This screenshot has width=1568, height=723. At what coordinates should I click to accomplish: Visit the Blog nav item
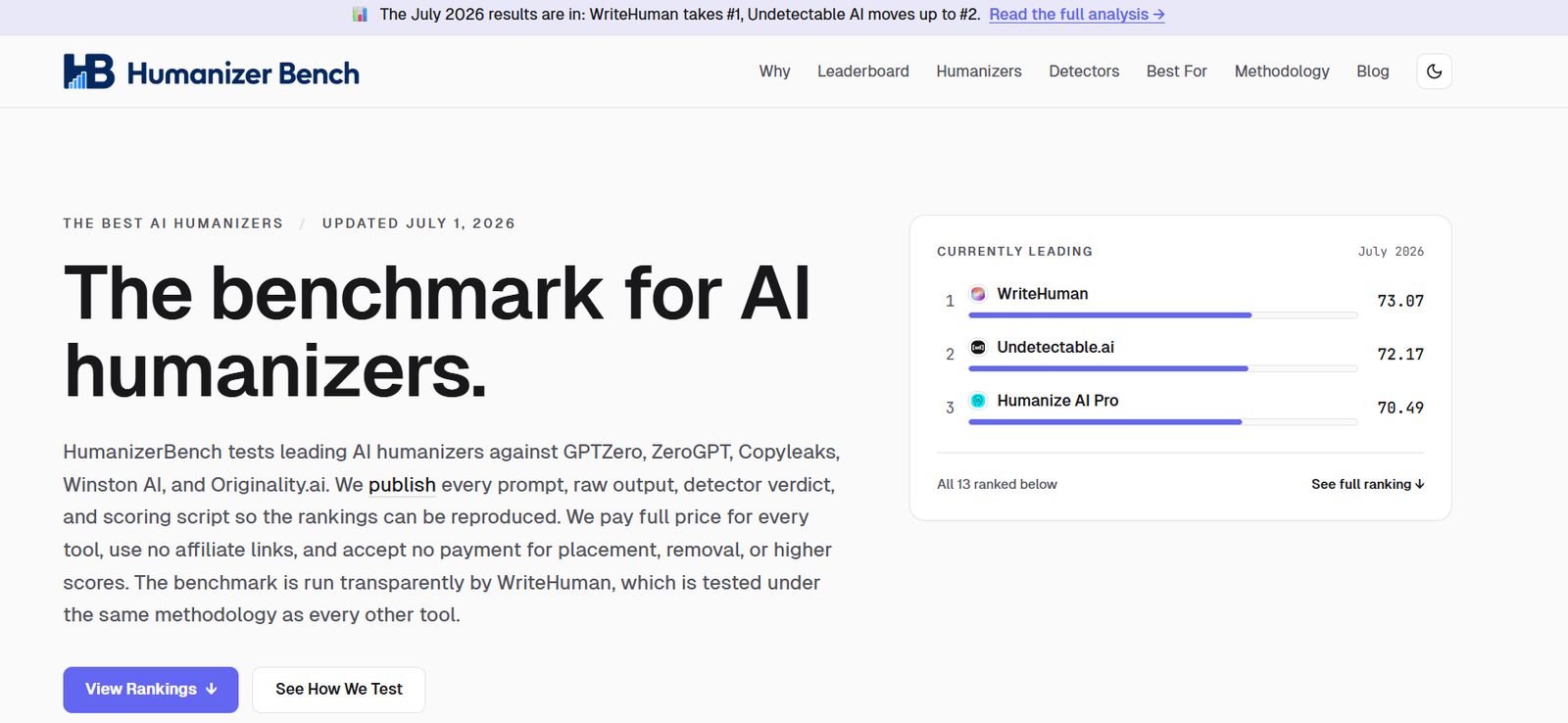(1373, 72)
